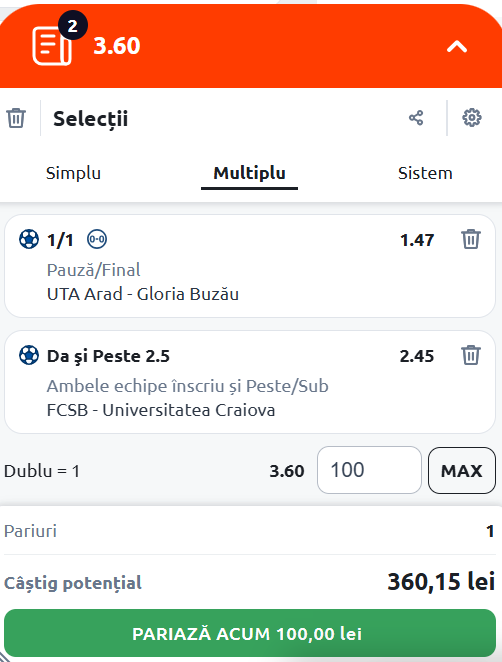Open the FCSB - Universitatea Craiova match
502x662 pixels.
[161, 410]
